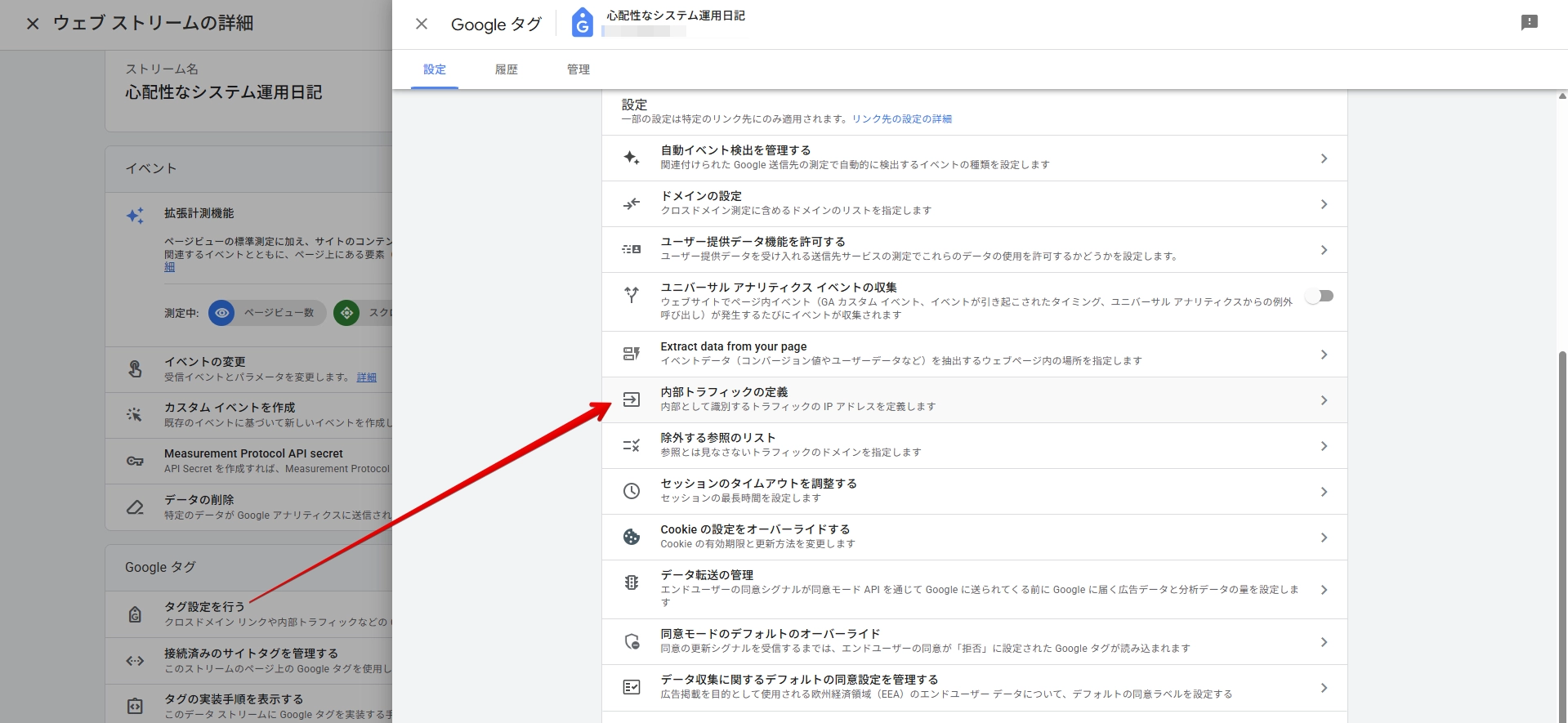Click the sparkle icon for 自動イベント検出を管理する

[x=632, y=158]
